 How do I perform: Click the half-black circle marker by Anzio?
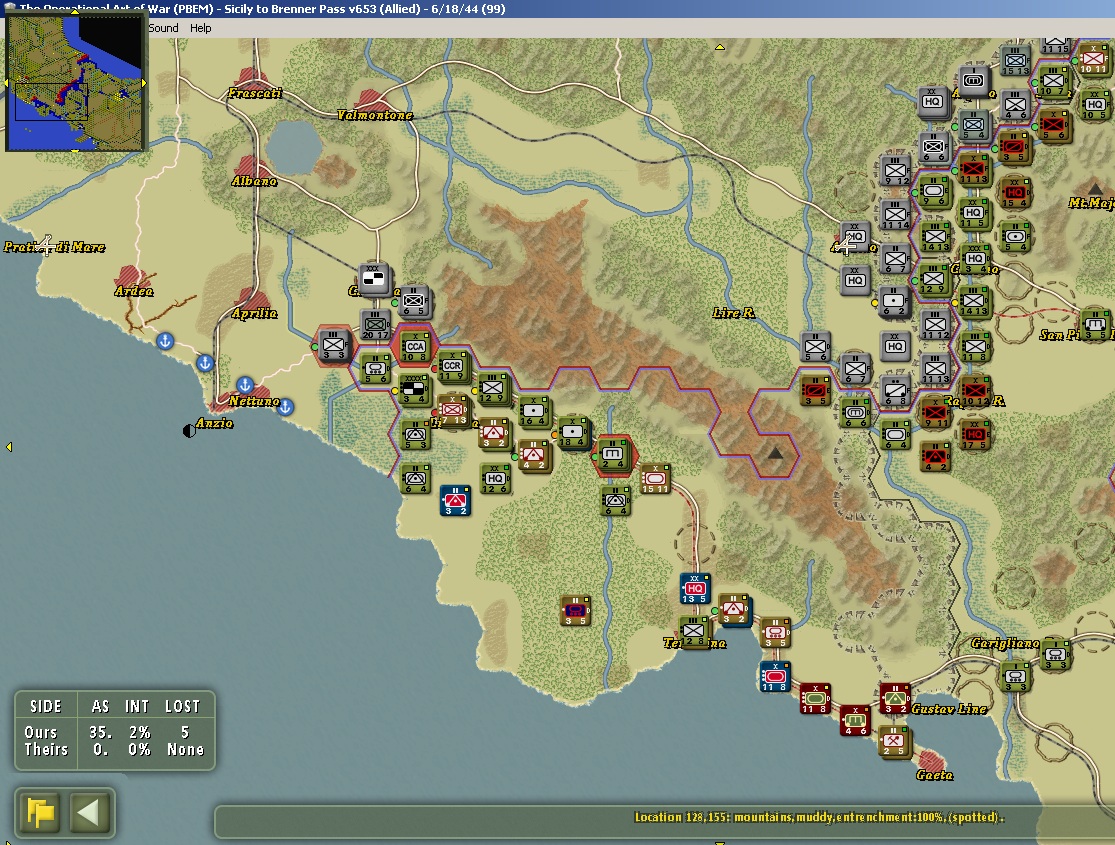[189, 430]
